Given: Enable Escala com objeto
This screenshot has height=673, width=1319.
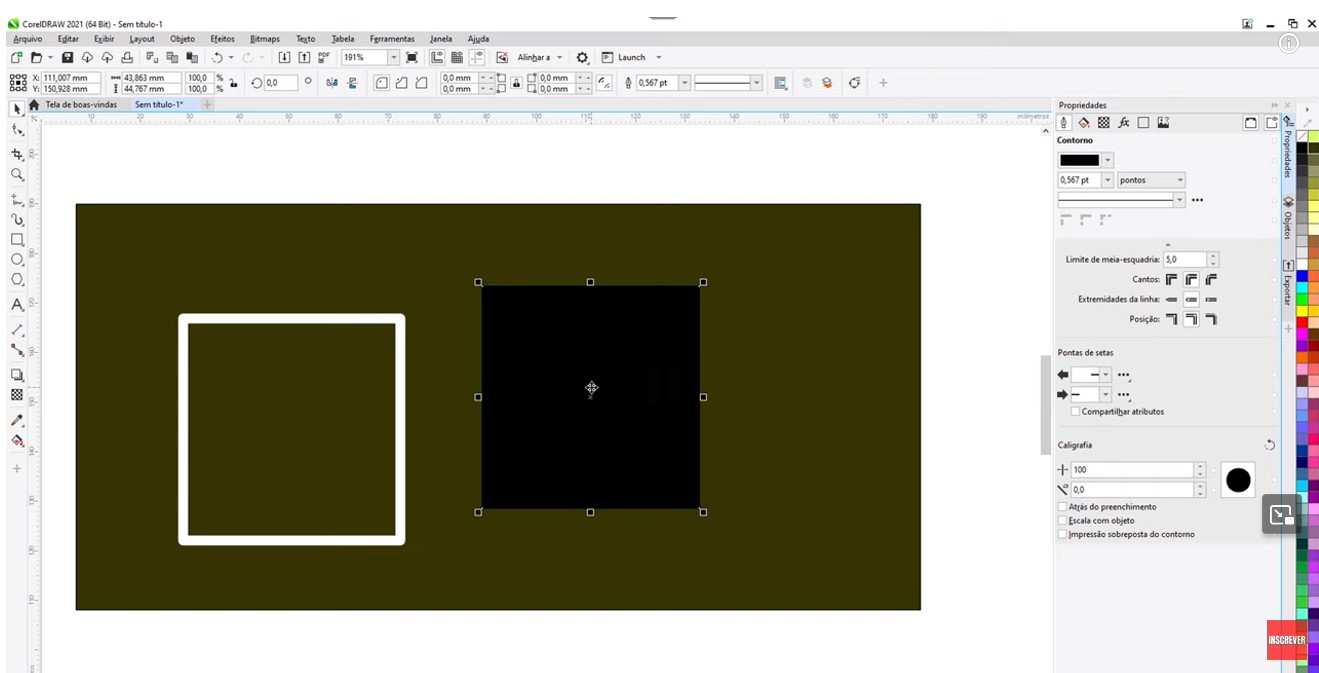Looking at the screenshot, I should [1062, 520].
